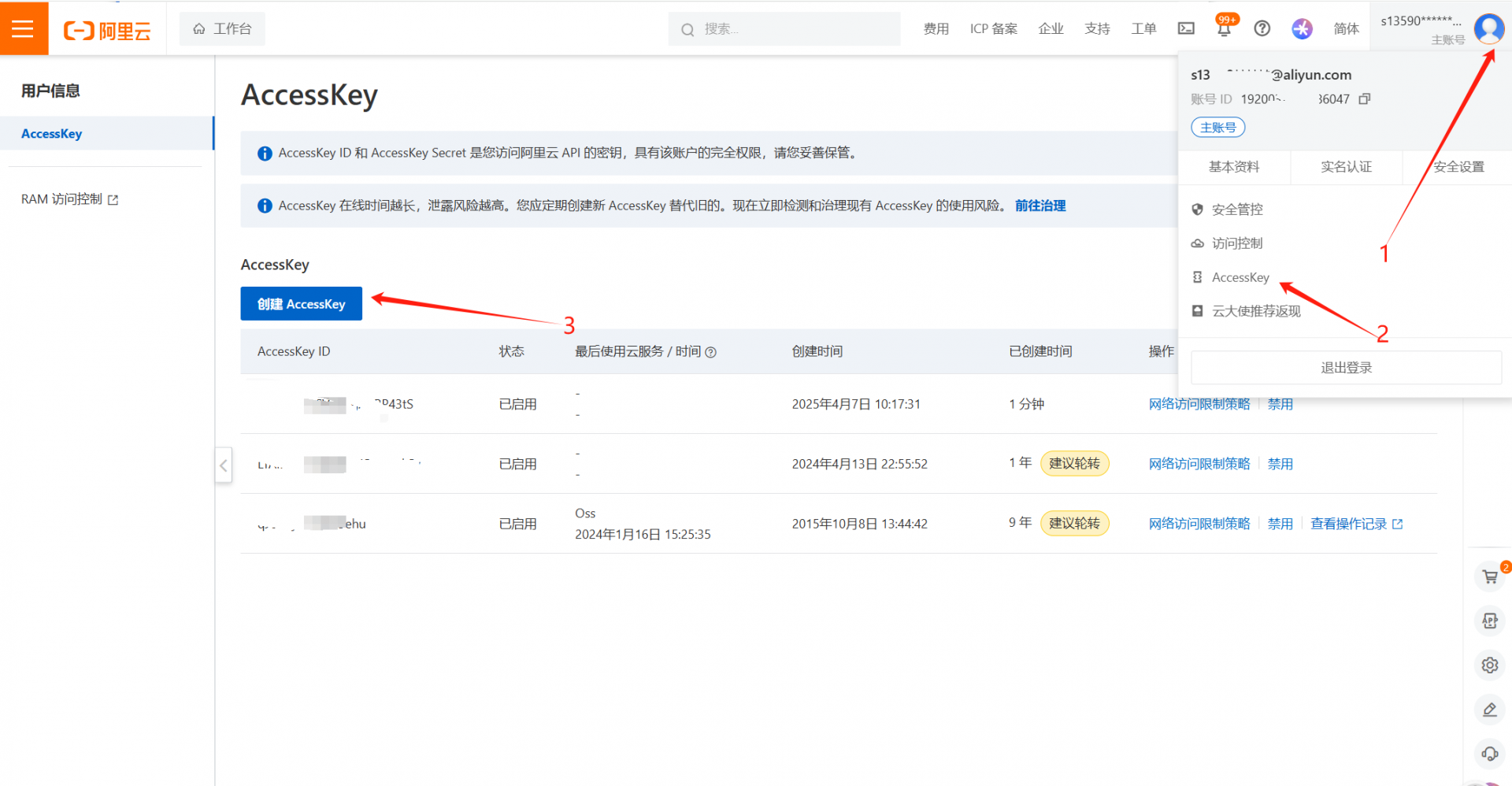Viewport: 1512px width, 786px height.
Task: Open the settings gear floating icon
Action: click(1490, 666)
